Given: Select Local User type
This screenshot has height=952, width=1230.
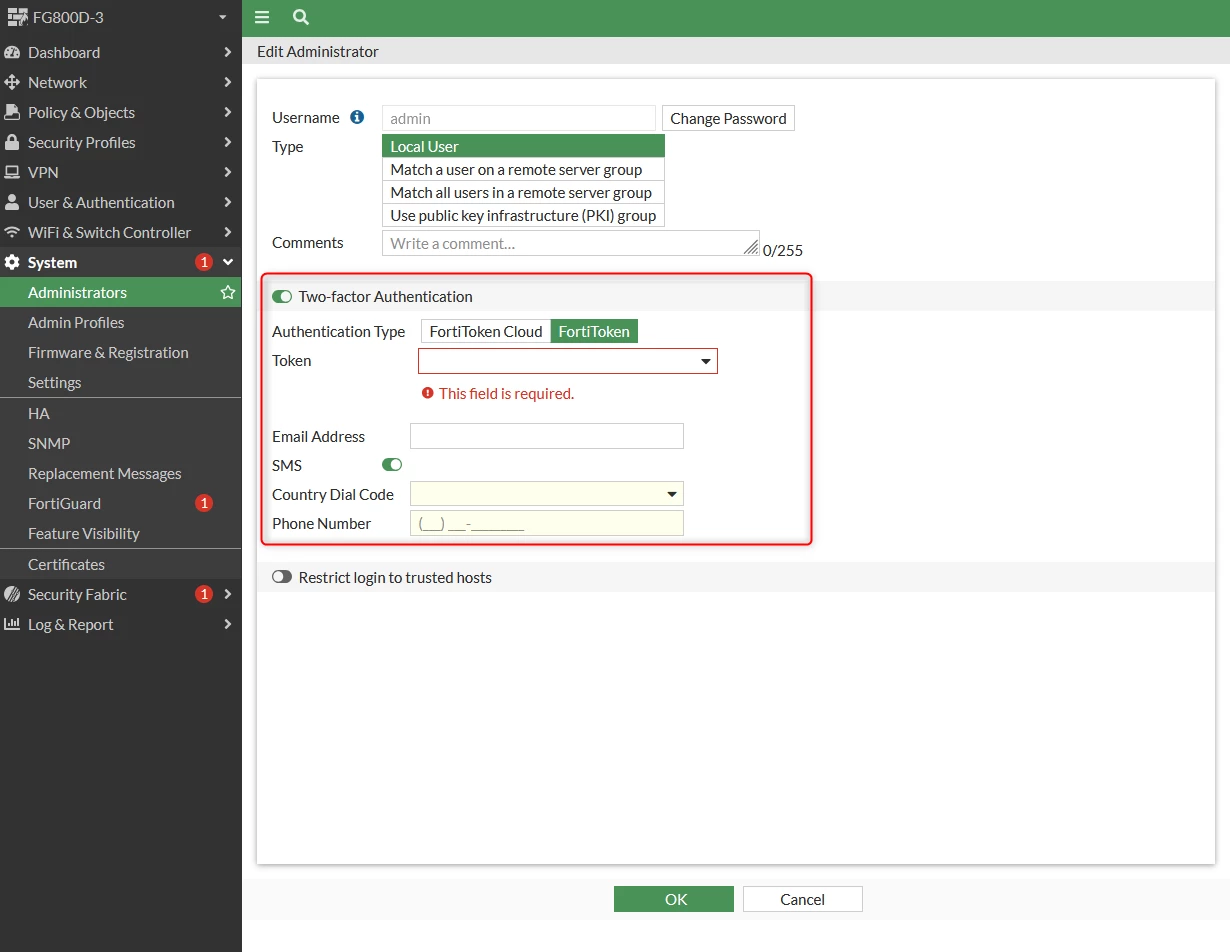Looking at the screenshot, I should coord(523,146).
